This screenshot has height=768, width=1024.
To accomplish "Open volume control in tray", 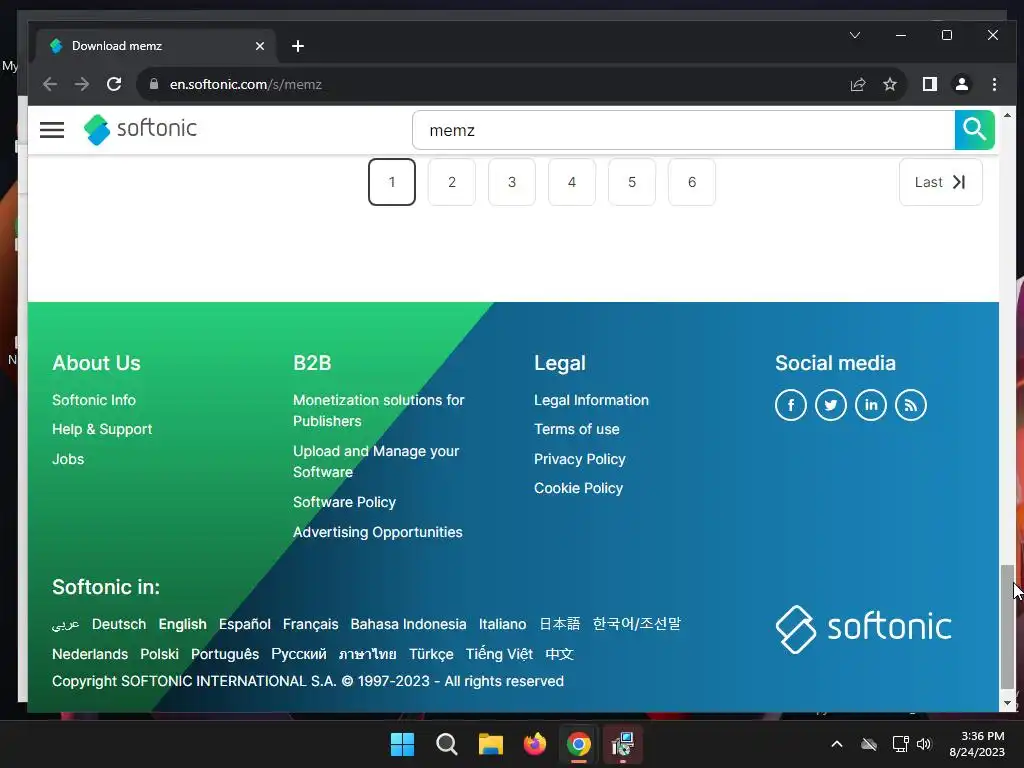I will click(x=924, y=744).
